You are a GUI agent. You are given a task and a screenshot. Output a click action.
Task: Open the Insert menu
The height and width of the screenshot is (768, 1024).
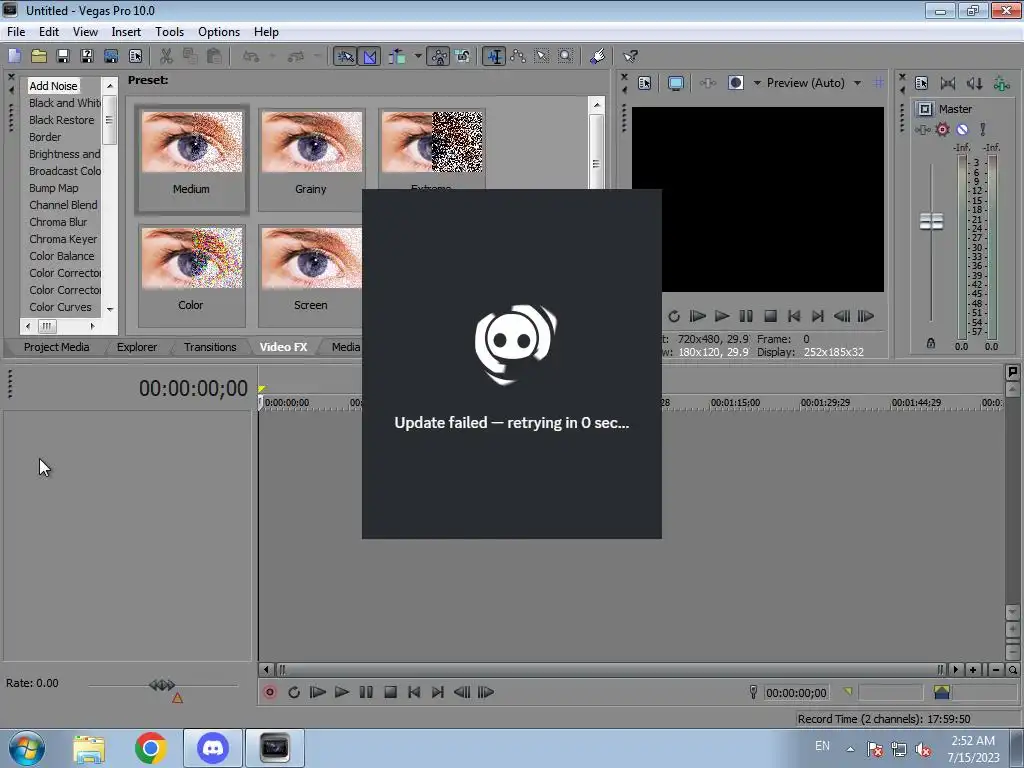tap(126, 32)
